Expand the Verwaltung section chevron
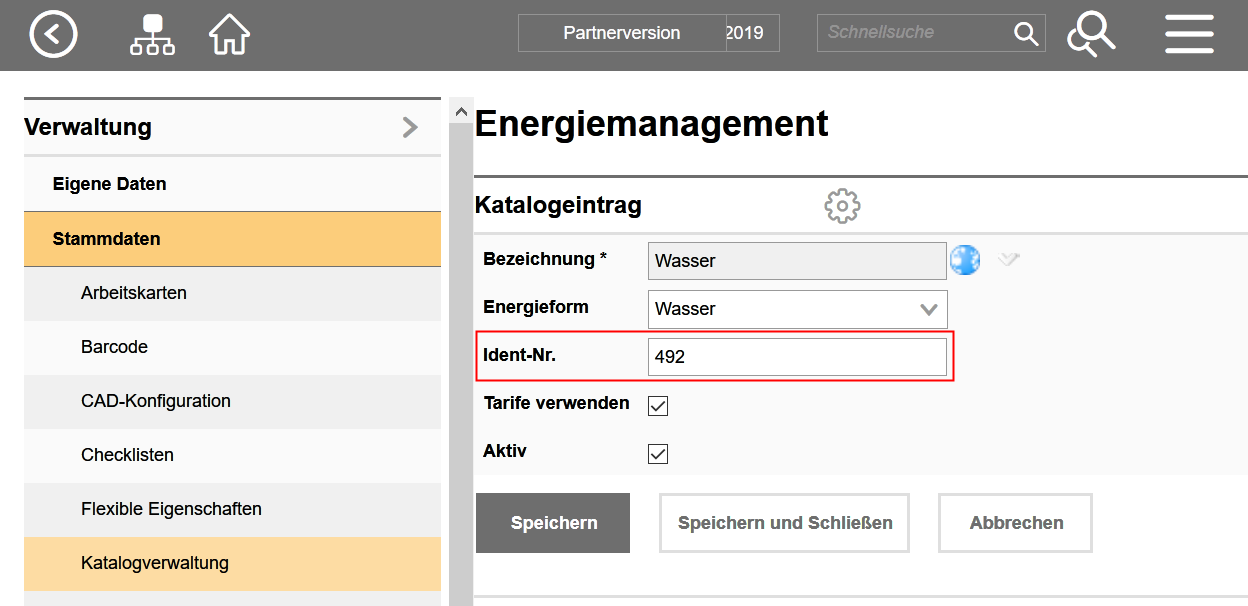The image size is (1248, 606). click(409, 127)
